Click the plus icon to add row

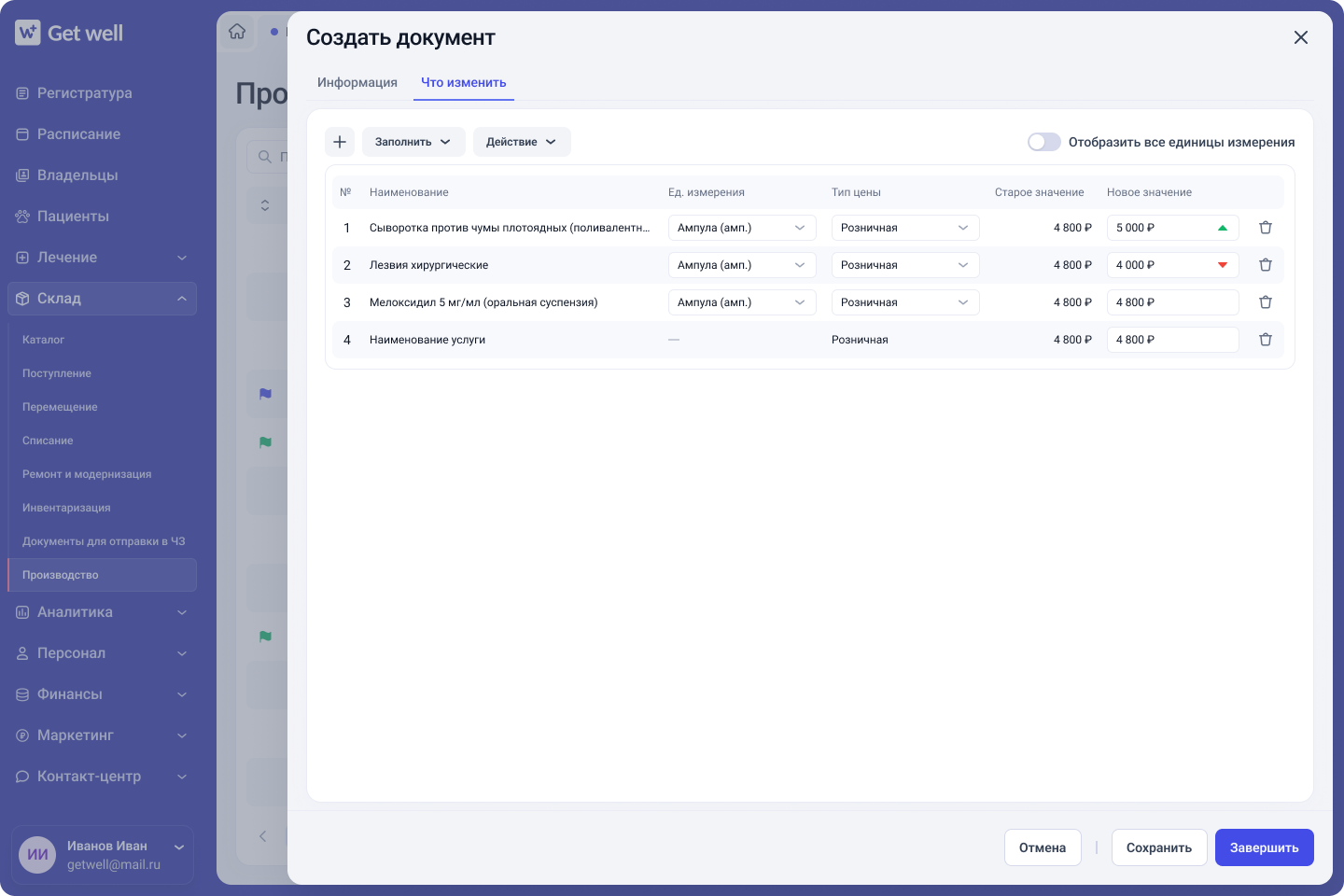tap(340, 142)
